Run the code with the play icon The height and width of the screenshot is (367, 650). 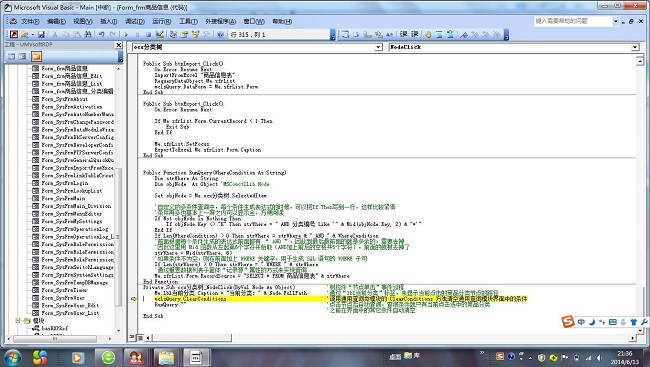(126, 34)
